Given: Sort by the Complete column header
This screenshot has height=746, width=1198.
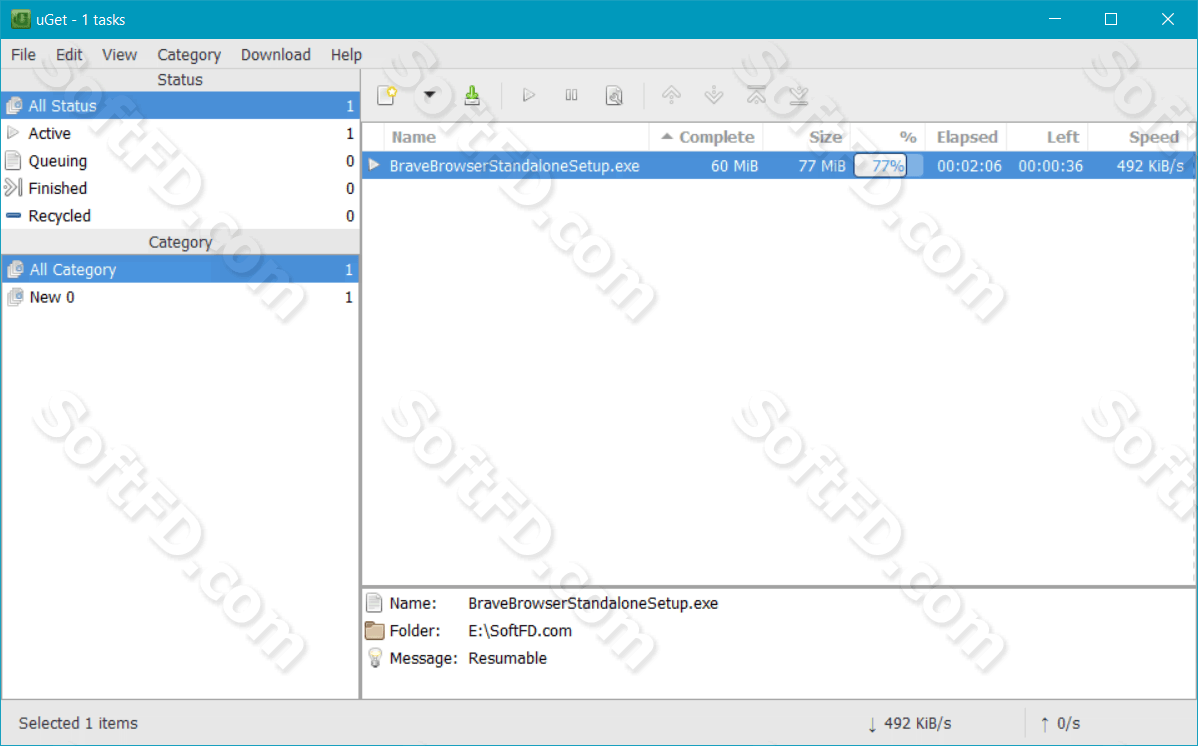Looking at the screenshot, I should (x=707, y=137).
